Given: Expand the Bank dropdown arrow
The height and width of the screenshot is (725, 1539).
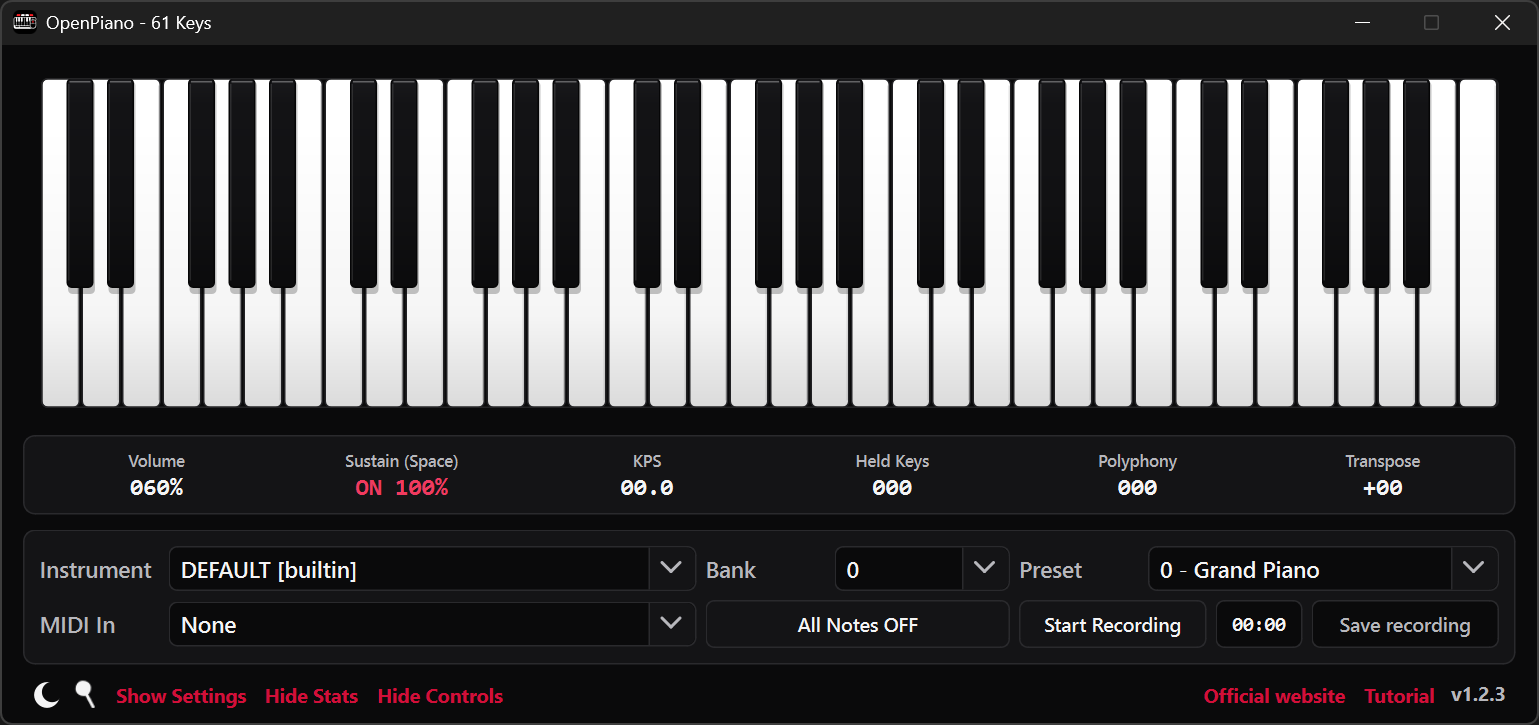Looking at the screenshot, I should click(985, 569).
